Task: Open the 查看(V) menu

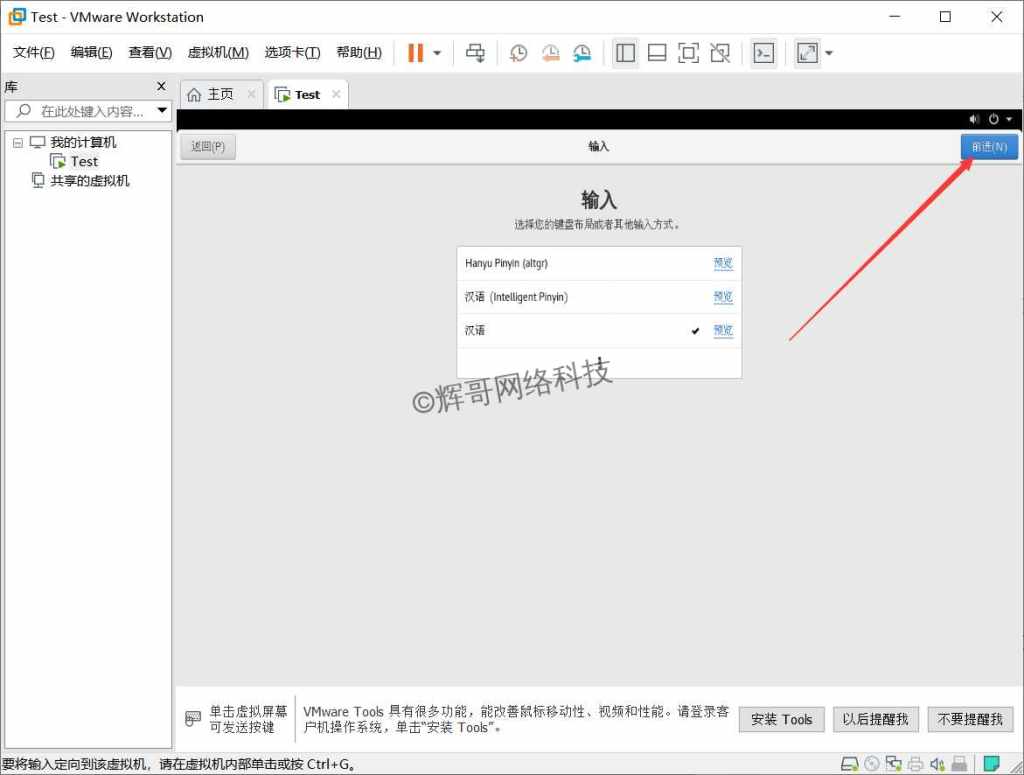Action: point(150,52)
